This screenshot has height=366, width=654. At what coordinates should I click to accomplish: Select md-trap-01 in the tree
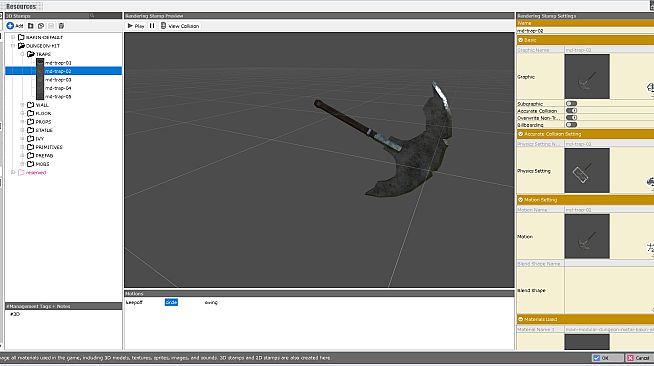[x=58, y=63]
